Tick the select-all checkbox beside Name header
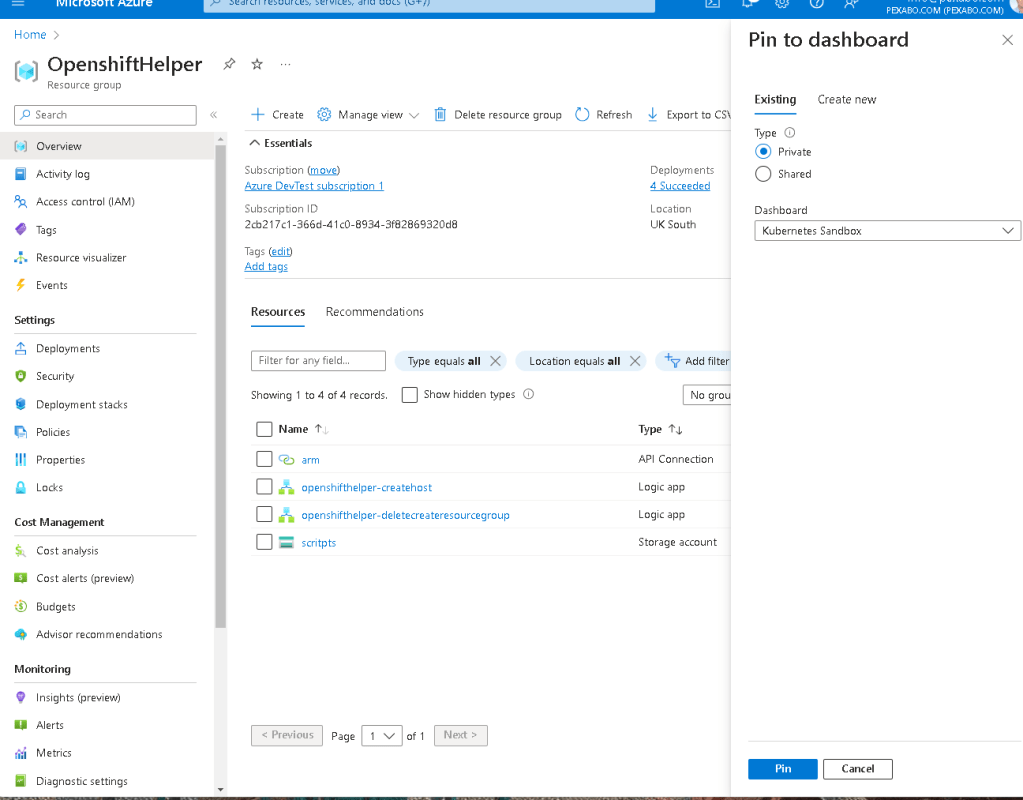Image resolution: width=1023 pixels, height=800 pixels. pyautogui.click(x=264, y=429)
